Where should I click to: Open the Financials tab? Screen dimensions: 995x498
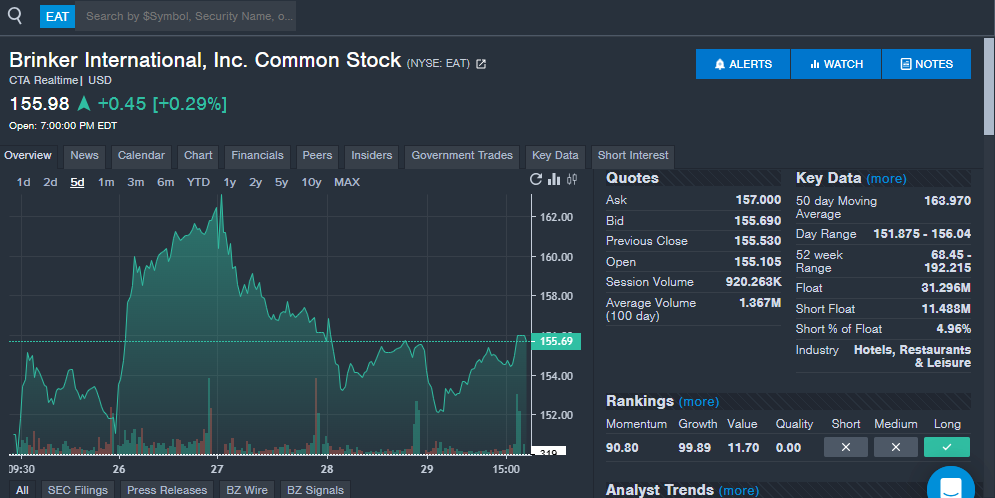point(257,156)
